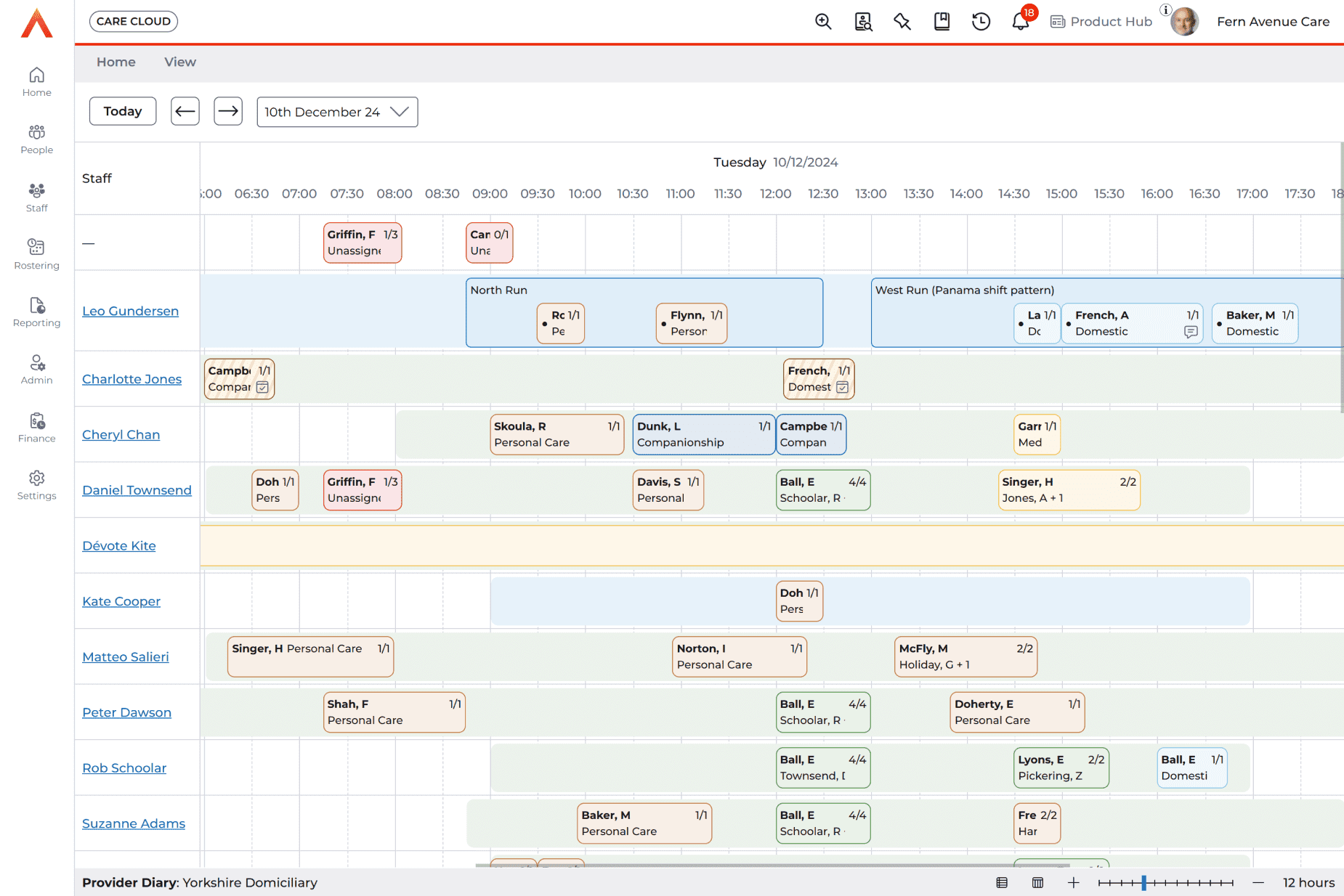1344x896 pixels.
Task: Click the pin icon in top toolbar
Action: point(902,22)
